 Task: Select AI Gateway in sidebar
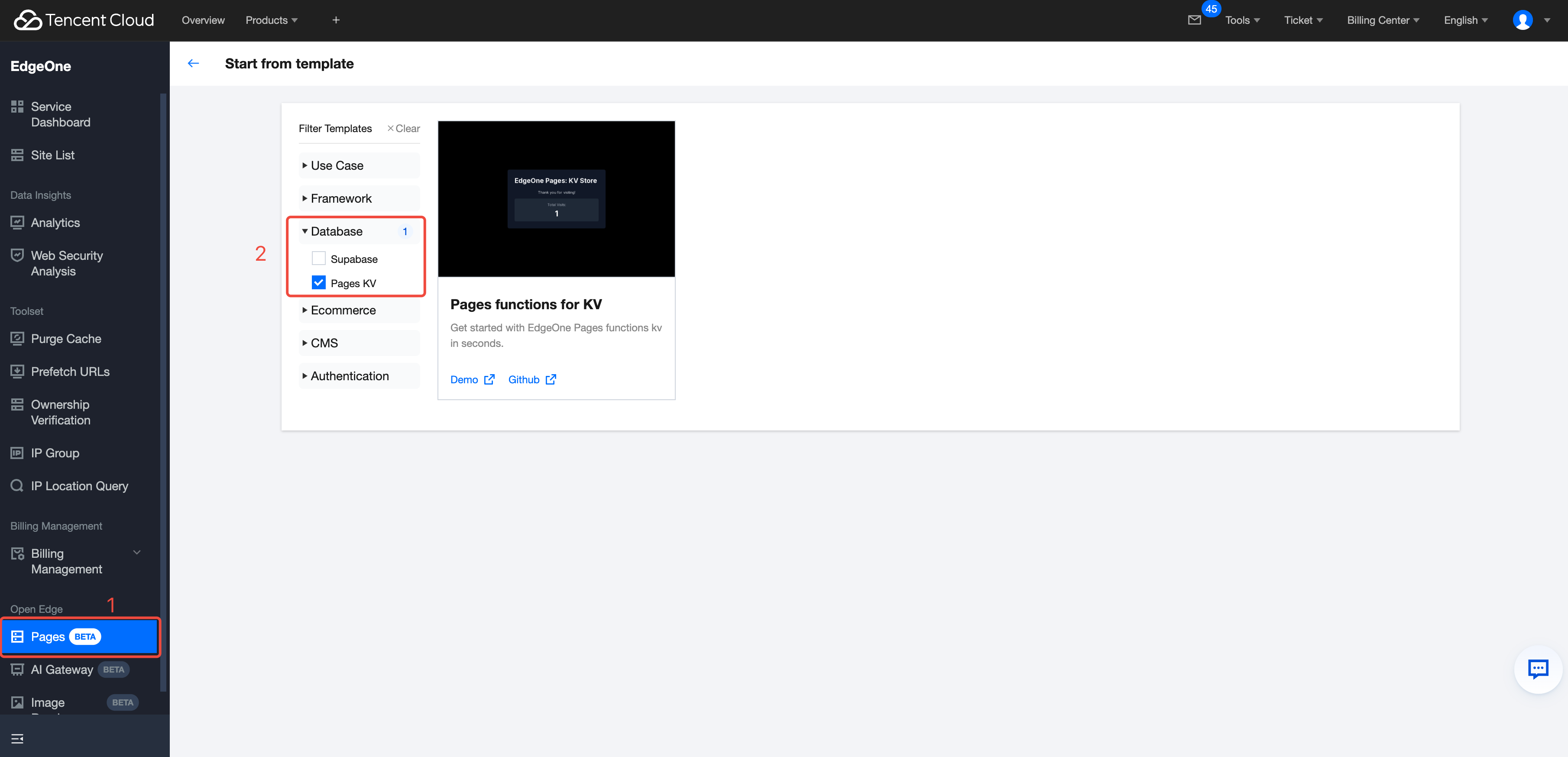pos(62,670)
